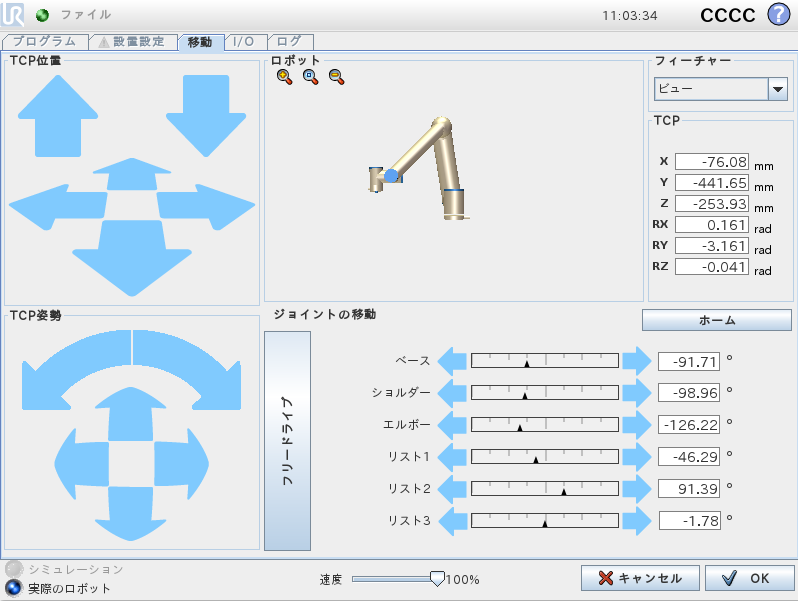Click the エルボー joint position slider
This screenshot has width=798, height=601.
click(x=545, y=425)
